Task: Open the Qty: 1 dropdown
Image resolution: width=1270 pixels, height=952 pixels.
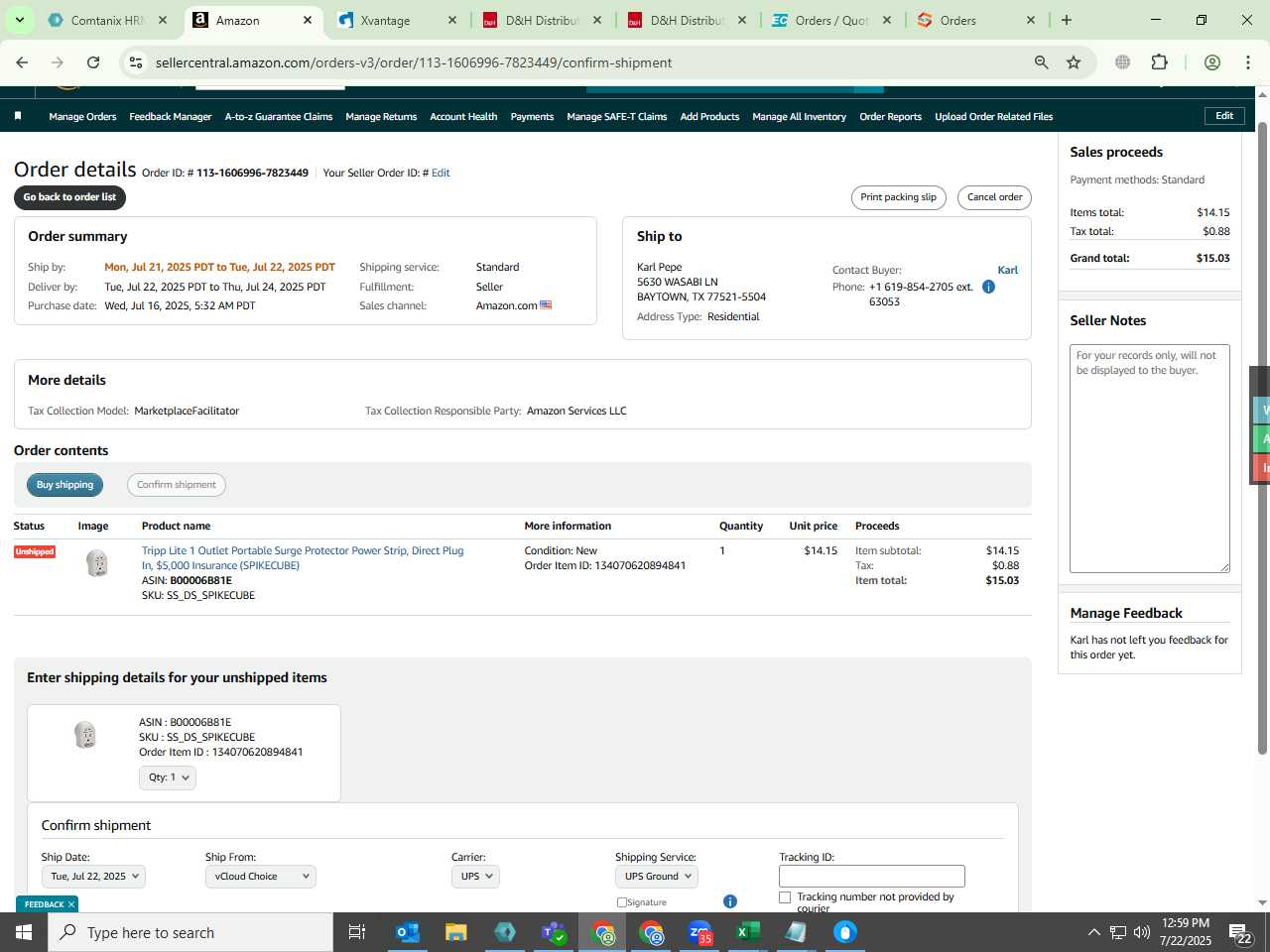Action: click(x=168, y=777)
